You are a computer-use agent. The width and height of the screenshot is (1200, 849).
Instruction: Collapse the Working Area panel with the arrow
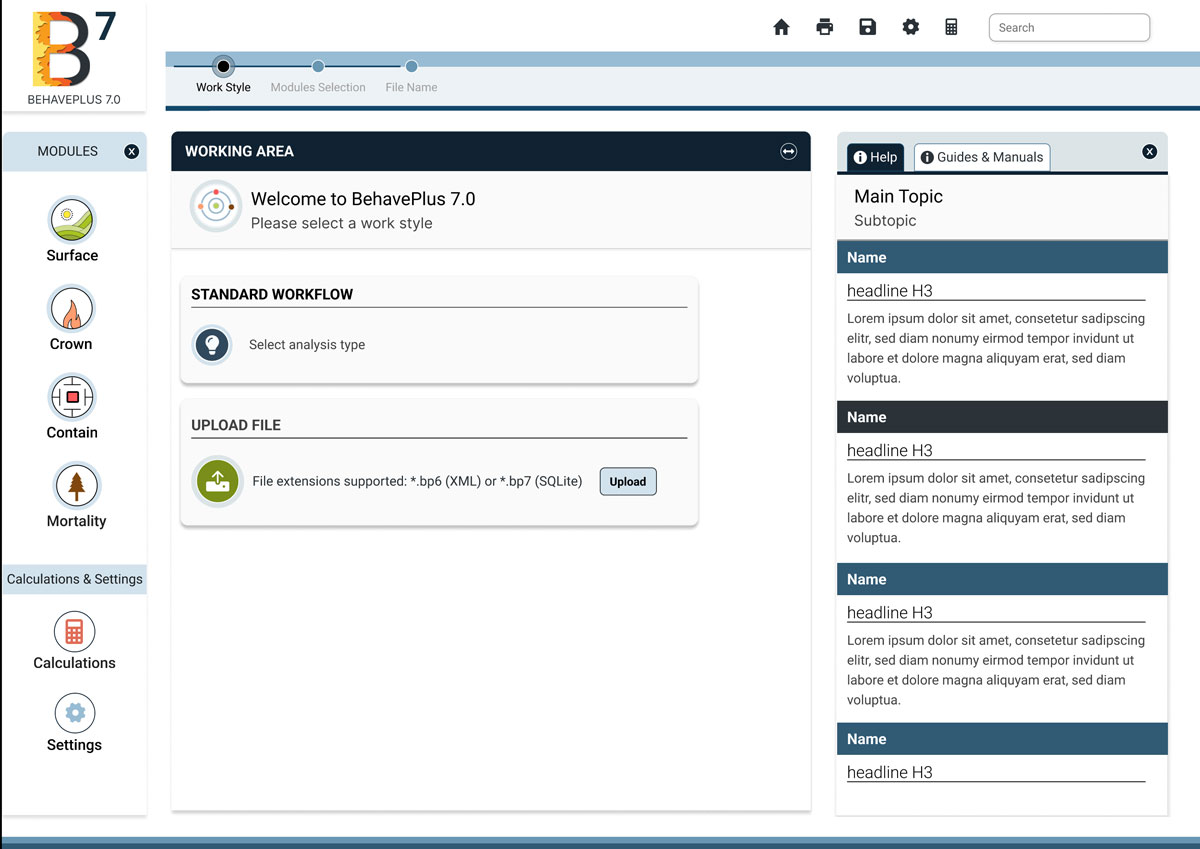(x=788, y=151)
